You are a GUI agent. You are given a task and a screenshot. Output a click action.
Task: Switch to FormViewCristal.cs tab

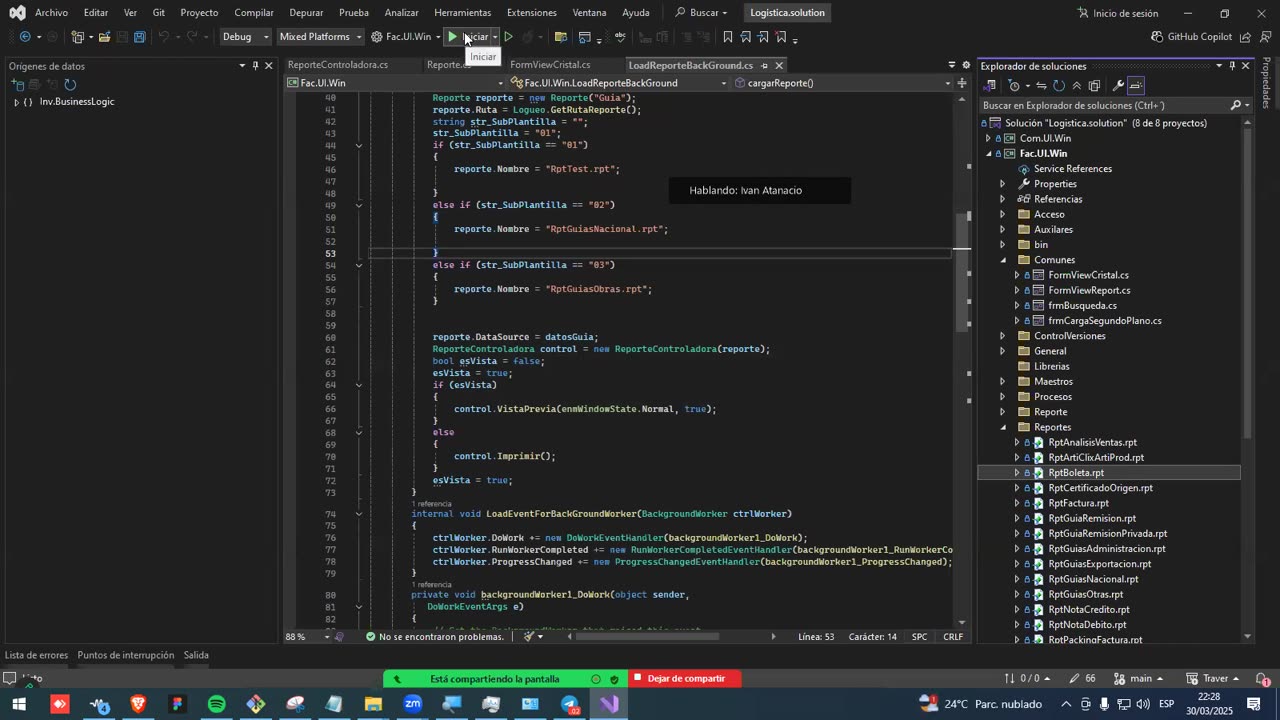550,65
